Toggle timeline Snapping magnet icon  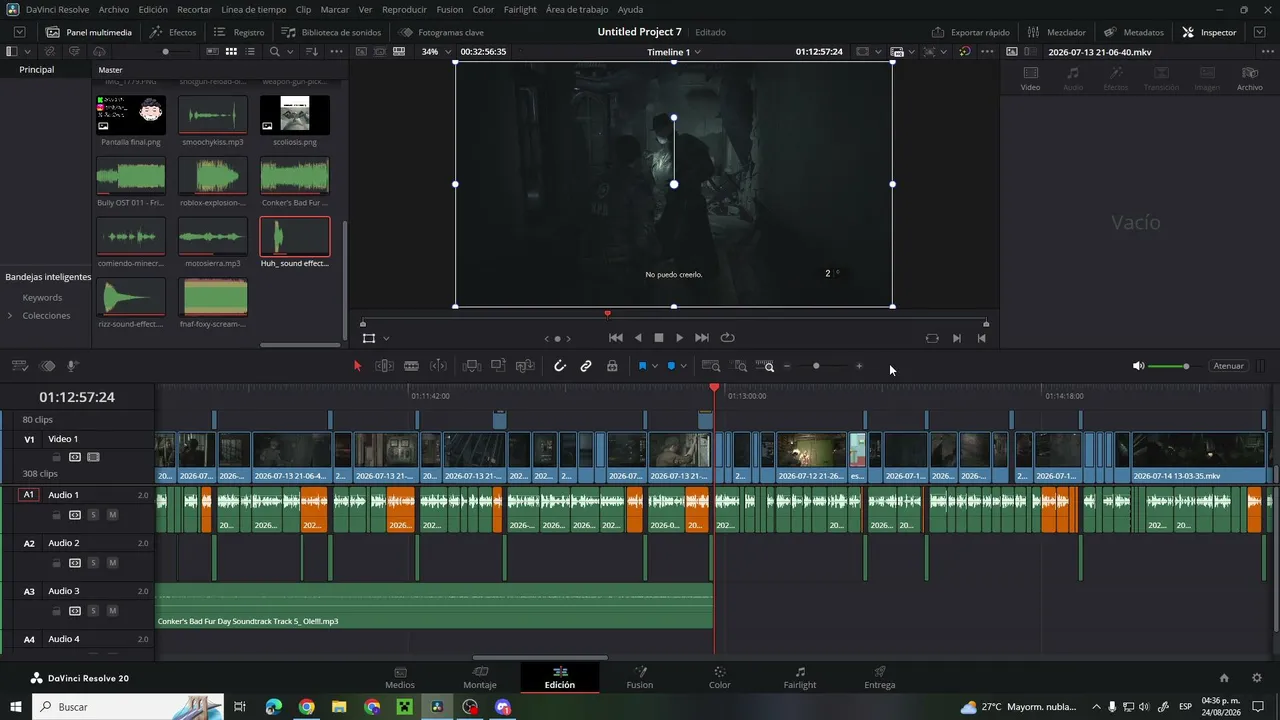tap(560, 366)
